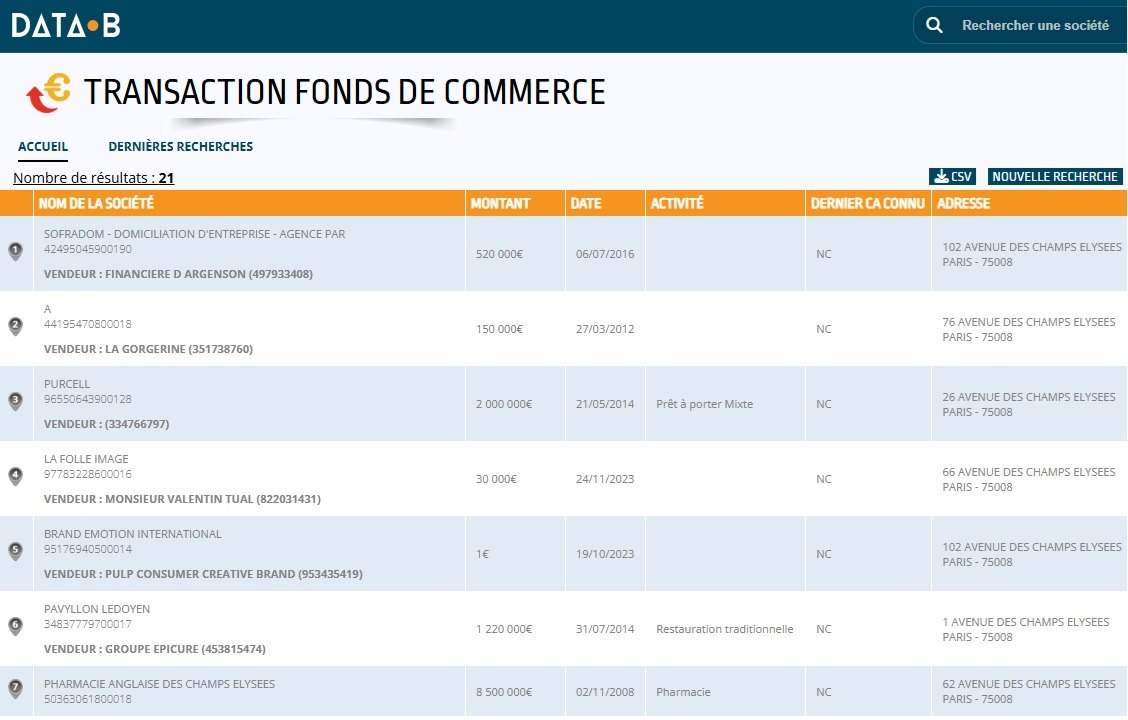This screenshot has height=720, width=1128.
Task: Click the date 19/10/2023
Action: (x=605, y=554)
